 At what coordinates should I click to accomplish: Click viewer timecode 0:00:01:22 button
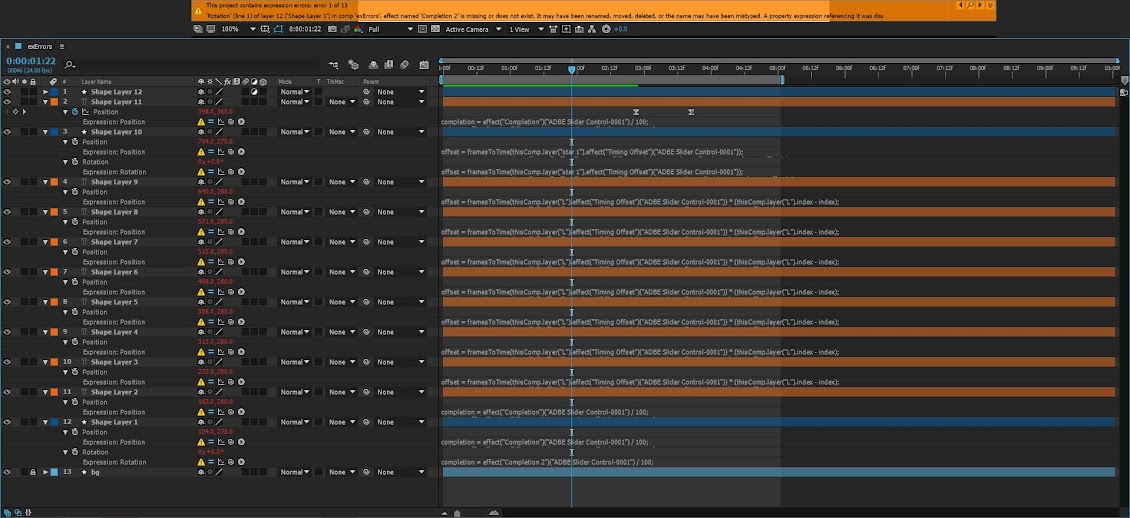coord(304,29)
